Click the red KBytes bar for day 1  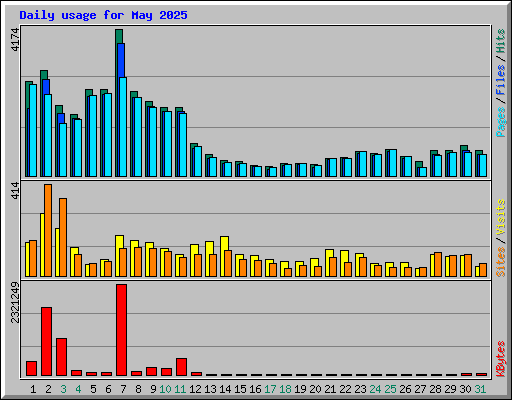click(31, 368)
